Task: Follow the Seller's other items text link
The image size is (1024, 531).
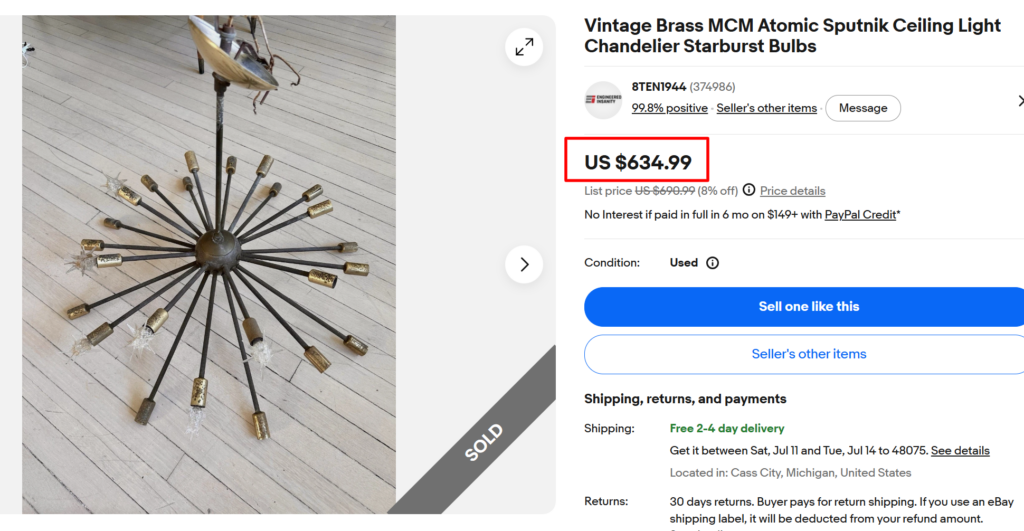Action: click(x=767, y=108)
